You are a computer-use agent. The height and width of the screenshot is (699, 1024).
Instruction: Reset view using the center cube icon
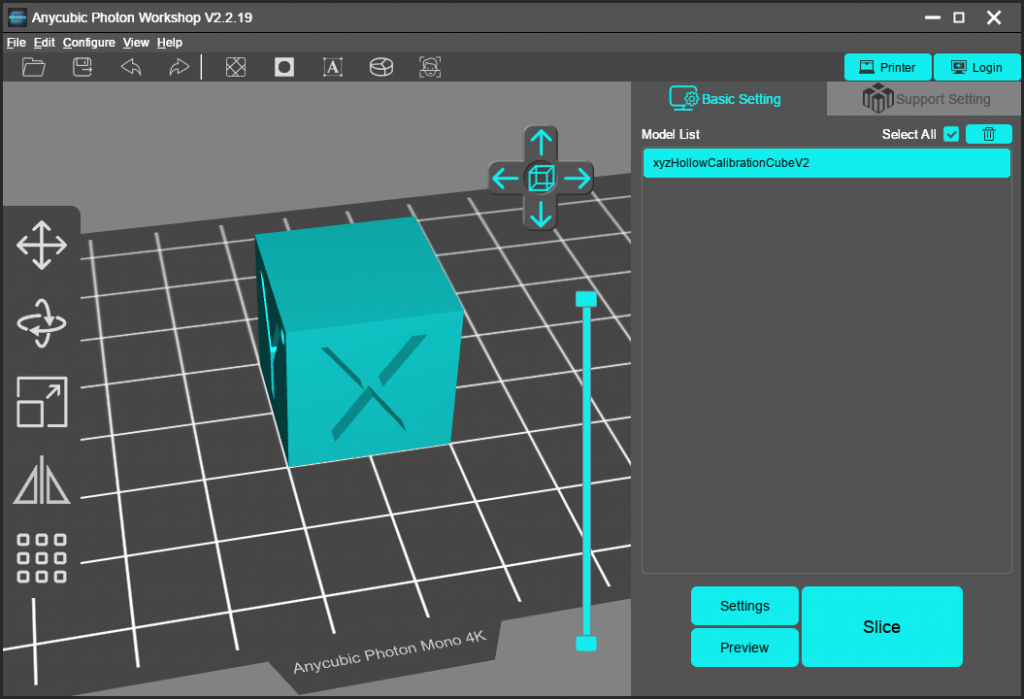click(x=541, y=178)
